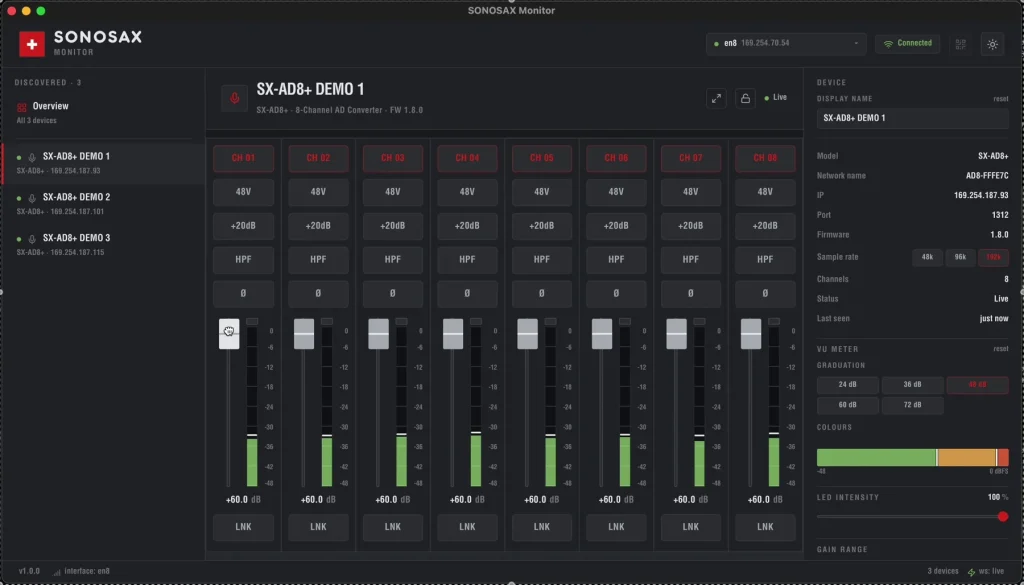Click the IP value 169.254.187.93
Image resolution: width=1024 pixels, height=585 pixels.
coord(981,195)
